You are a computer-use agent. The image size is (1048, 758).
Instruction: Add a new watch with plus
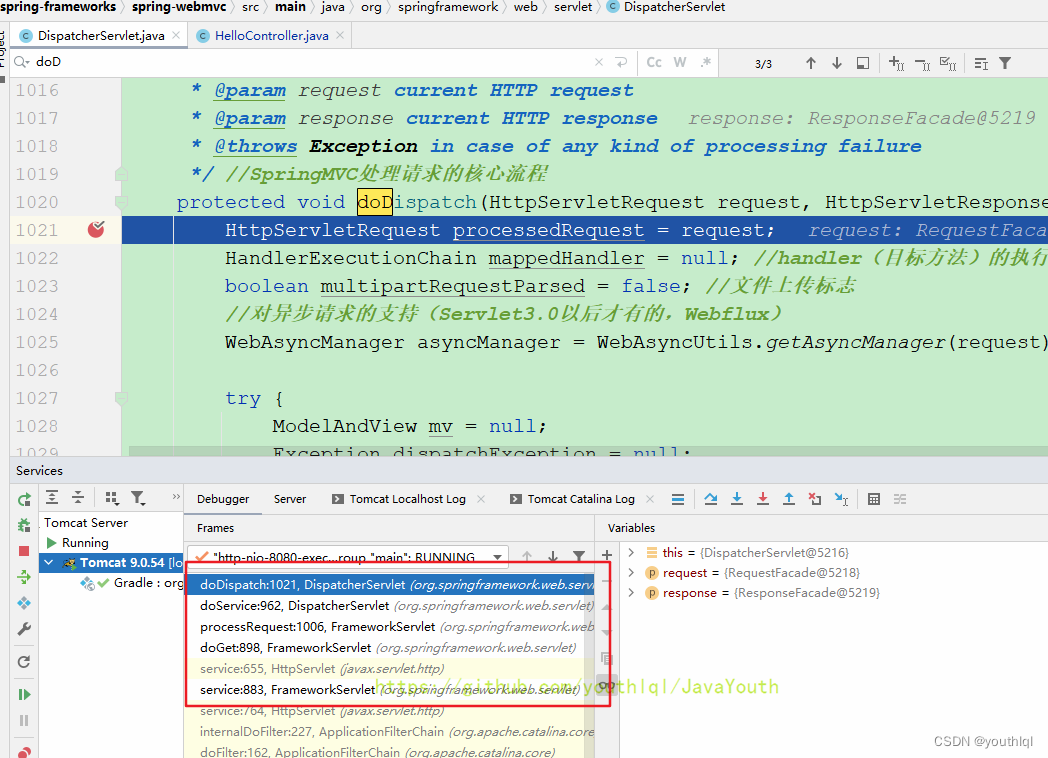click(606, 555)
